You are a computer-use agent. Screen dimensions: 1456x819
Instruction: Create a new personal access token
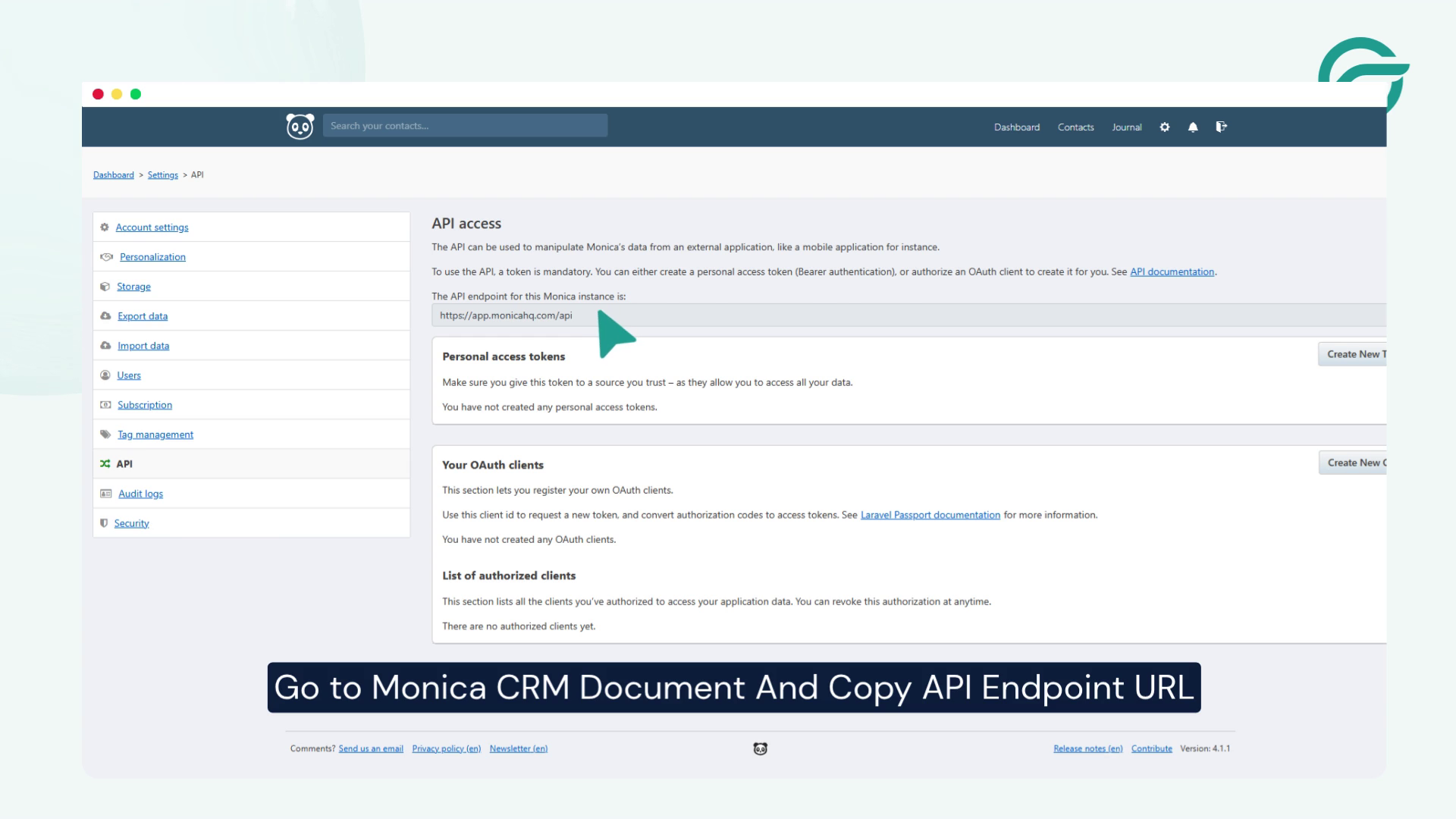click(x=1352, y=354)
